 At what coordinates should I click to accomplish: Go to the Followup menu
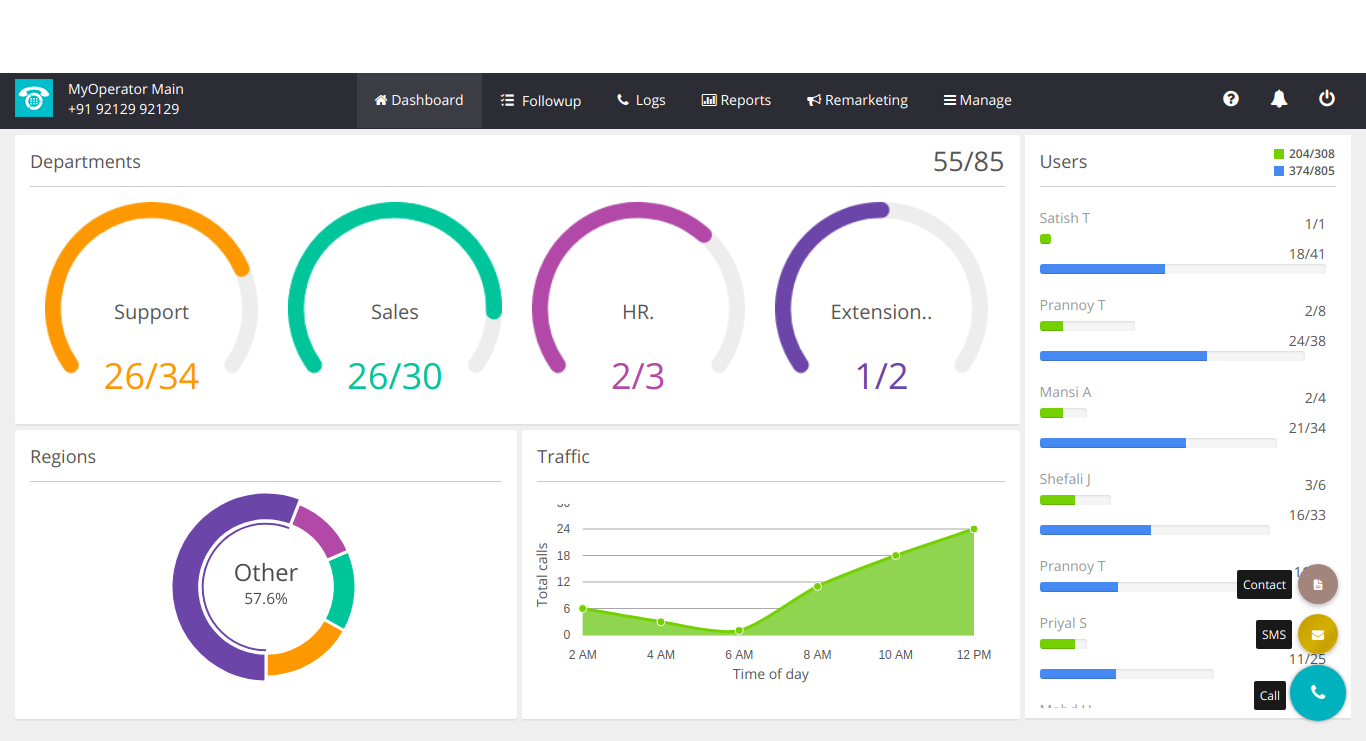pos(541,100)
